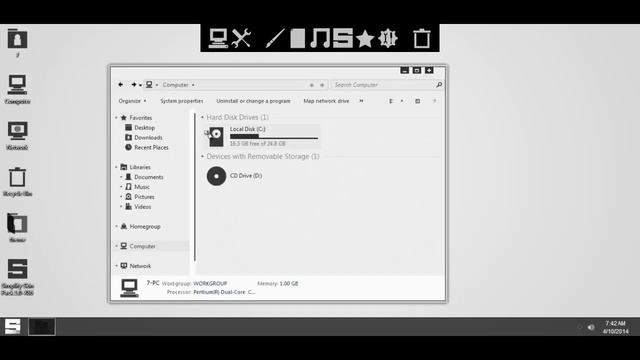This screenshot has width=640, height=360.
Task: Open the view options dropdown arrow
Action: (x=402, y=101)
